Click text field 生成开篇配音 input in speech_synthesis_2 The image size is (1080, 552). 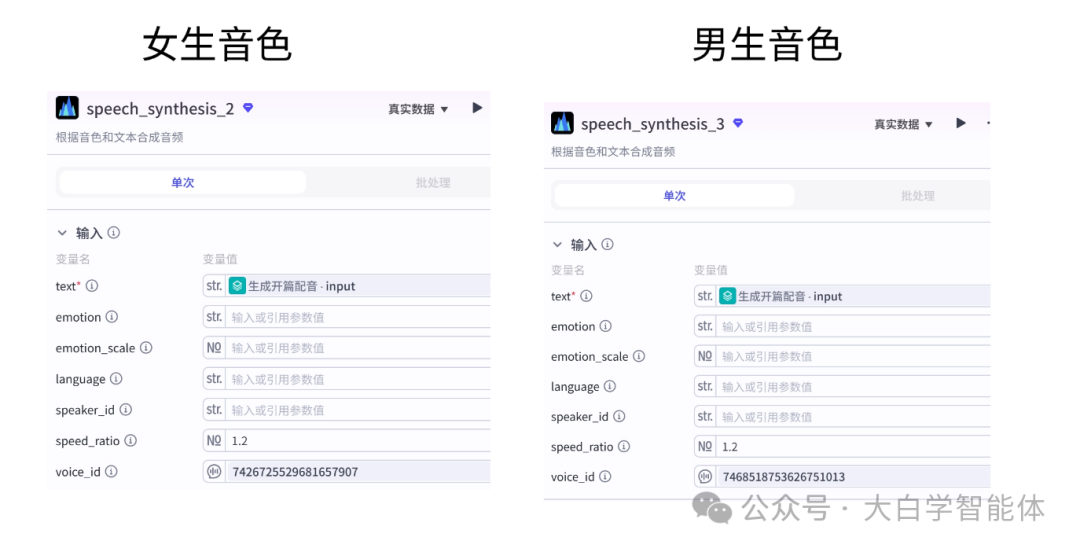pyautogui.click(x=358, y=286)
